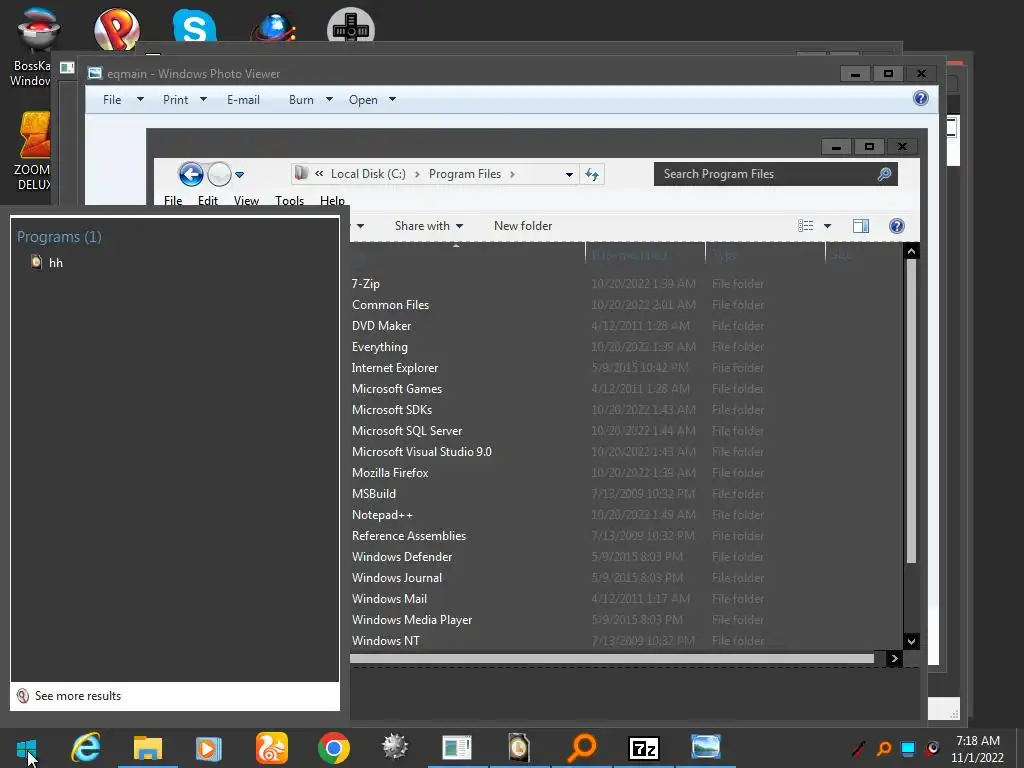Open the Explorer Edit menu
Viewport: 1024px width, 768px height.
pos(208,200)
